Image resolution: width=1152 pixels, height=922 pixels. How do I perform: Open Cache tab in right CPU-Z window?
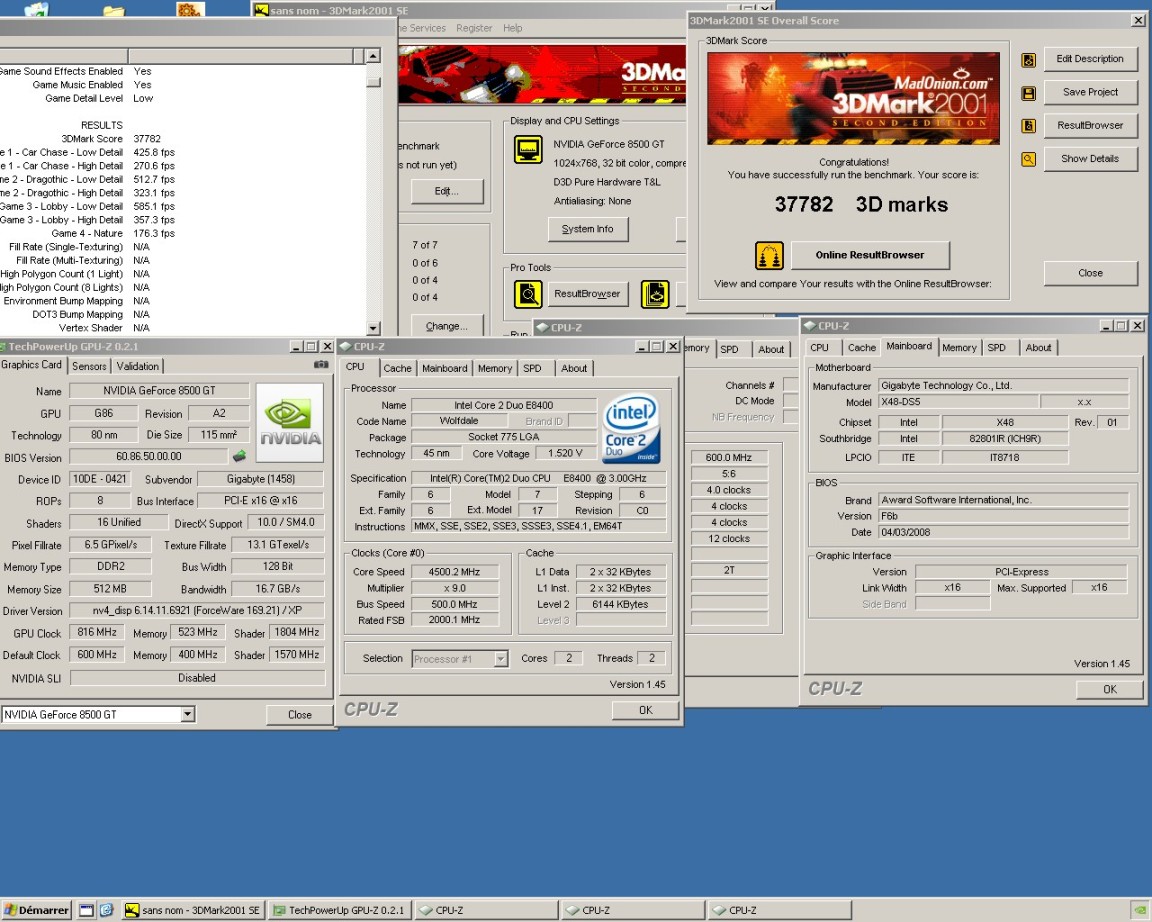pyautogui.click(x=862, y=347)
